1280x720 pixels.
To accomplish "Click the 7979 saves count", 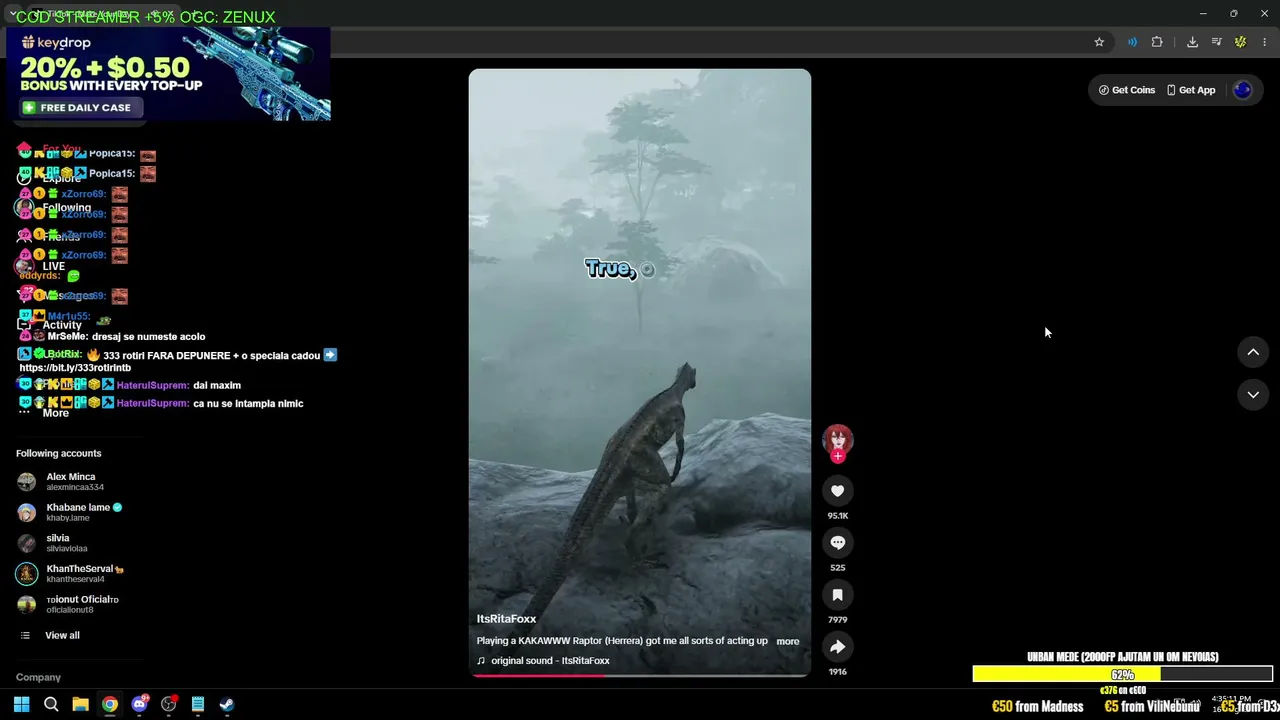I will click(838, 620).
